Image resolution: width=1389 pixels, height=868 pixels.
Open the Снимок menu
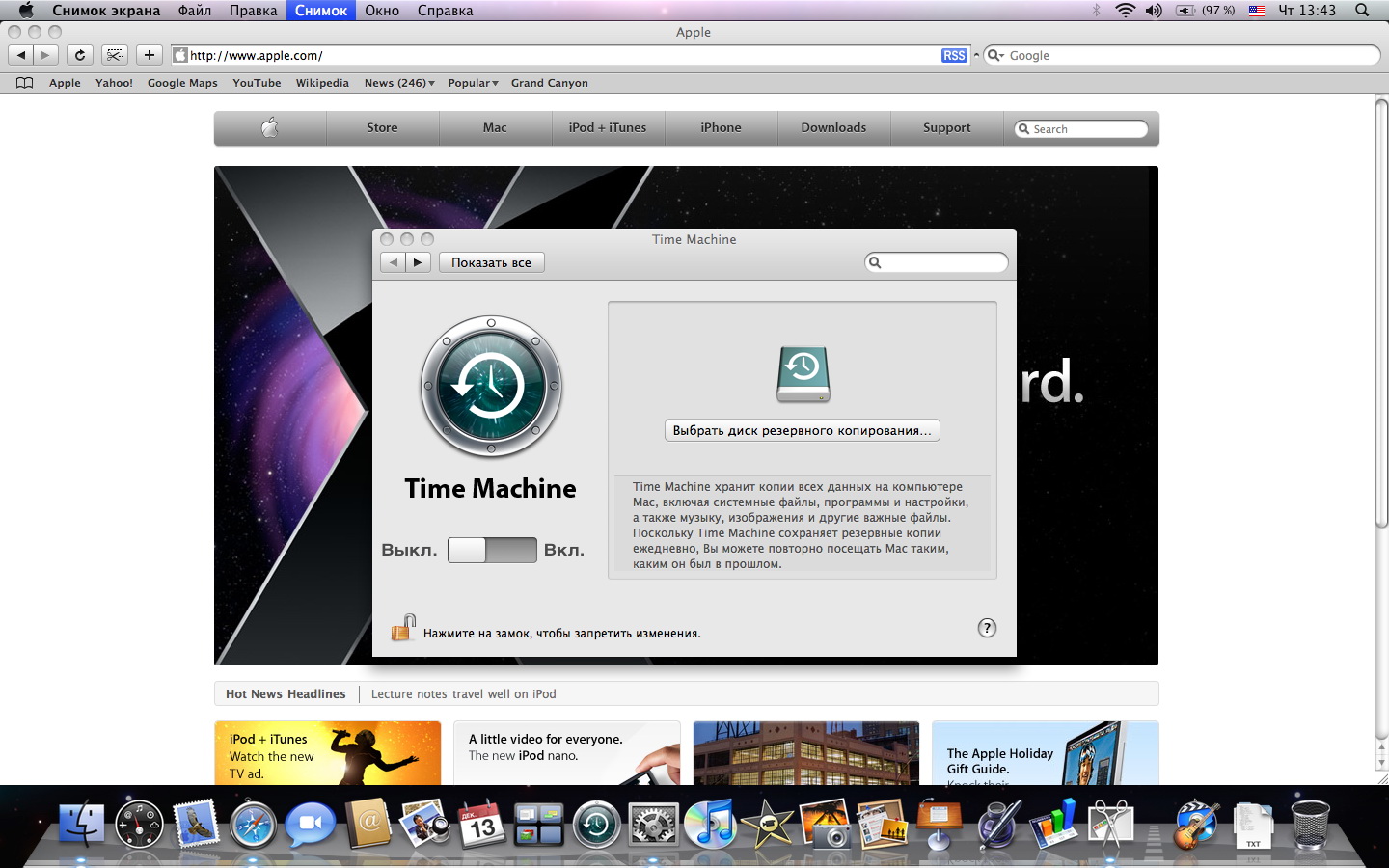(x=321, y=11)
